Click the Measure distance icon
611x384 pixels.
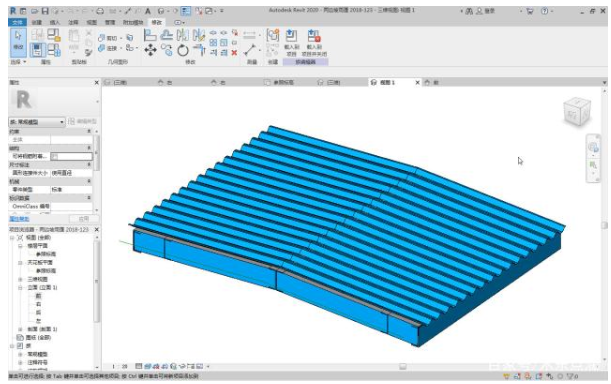click(x=250, y=50)
